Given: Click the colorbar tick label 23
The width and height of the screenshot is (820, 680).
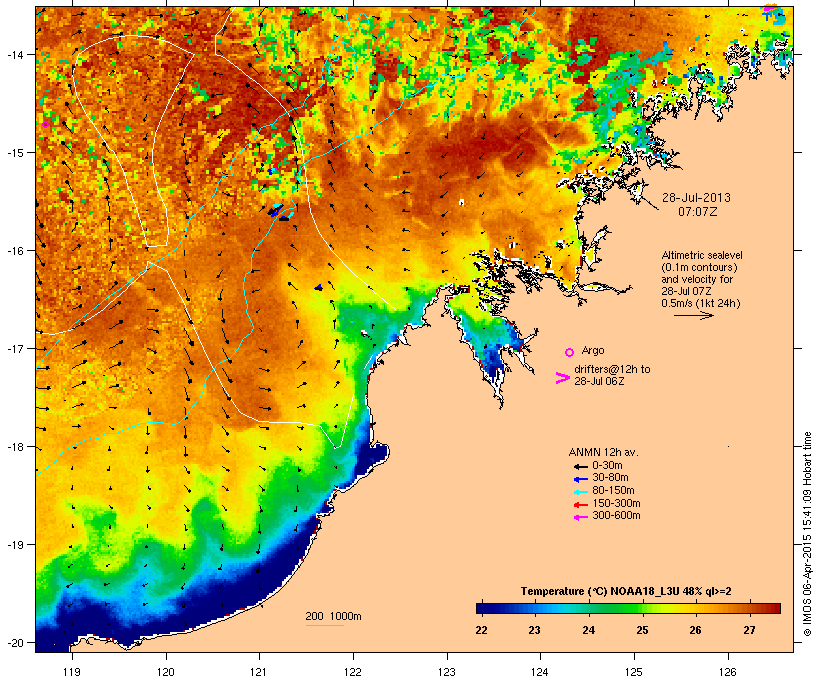Looking at the screenshot, I should (x=534, y=630).
